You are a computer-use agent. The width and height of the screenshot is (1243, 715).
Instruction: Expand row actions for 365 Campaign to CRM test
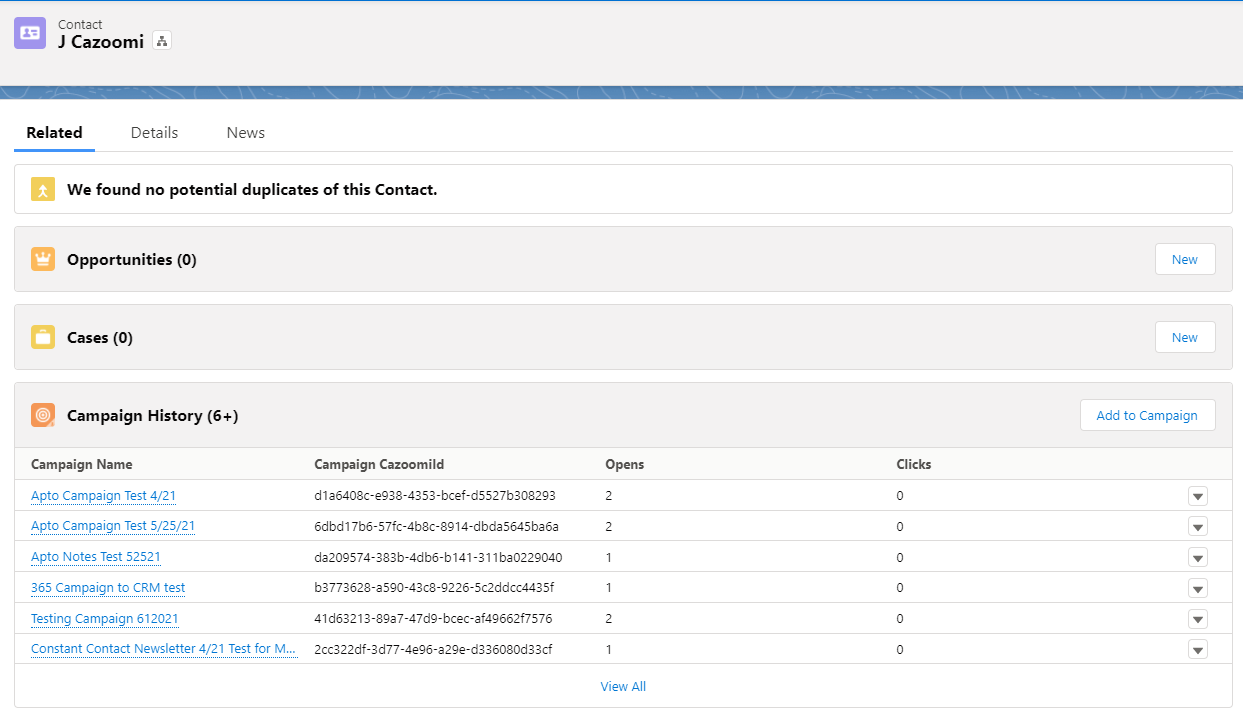[1198, 588]
